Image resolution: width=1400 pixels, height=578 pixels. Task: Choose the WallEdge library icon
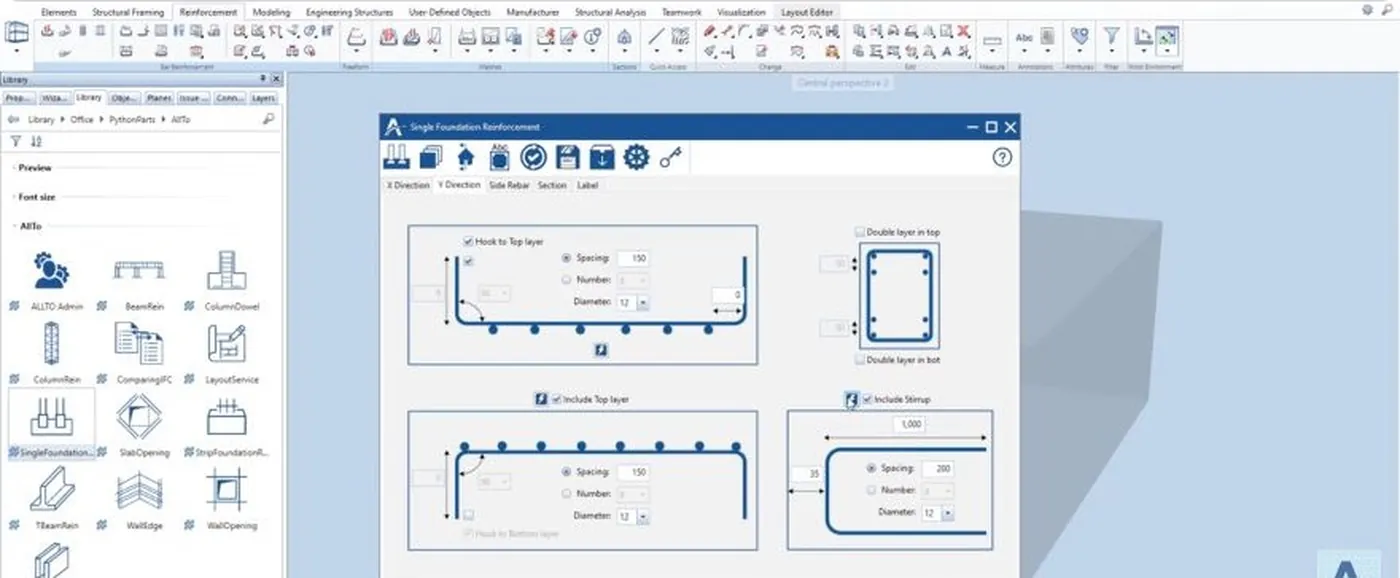[x=139, y=490]
